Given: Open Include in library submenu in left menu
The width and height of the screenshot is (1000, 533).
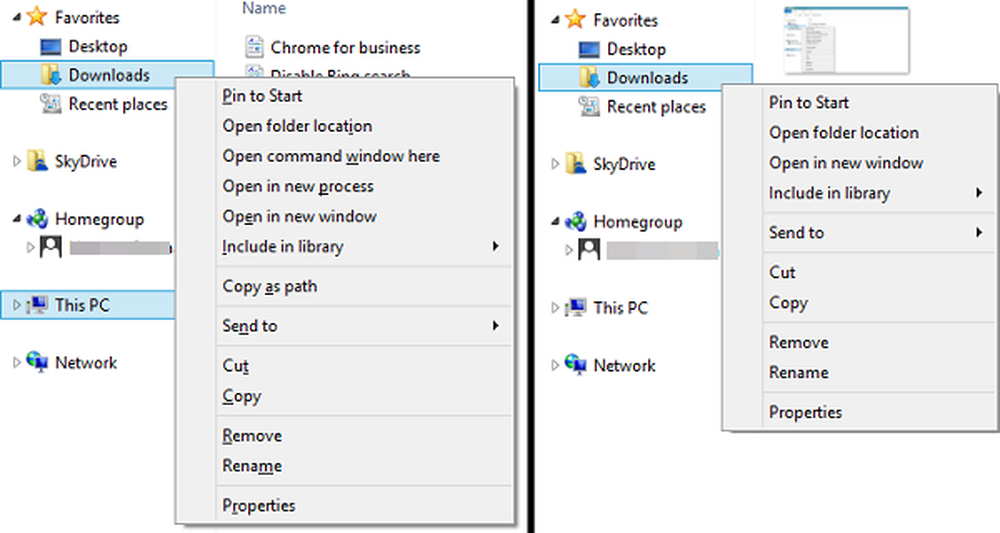Looking at the screenshot, I should (345, 246).
